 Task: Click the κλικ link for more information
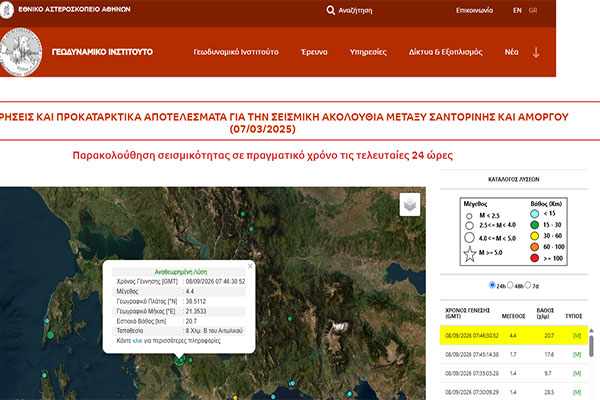click(x=137, y=341)
